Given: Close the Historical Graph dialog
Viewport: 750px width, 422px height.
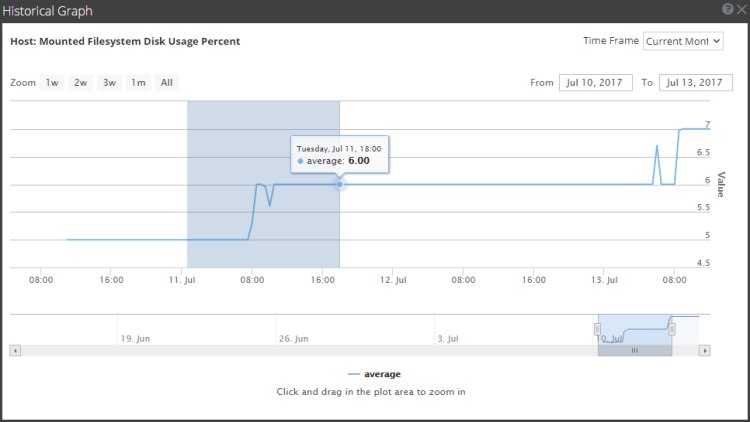Looking at the screenshot, I should coord(741,8).
